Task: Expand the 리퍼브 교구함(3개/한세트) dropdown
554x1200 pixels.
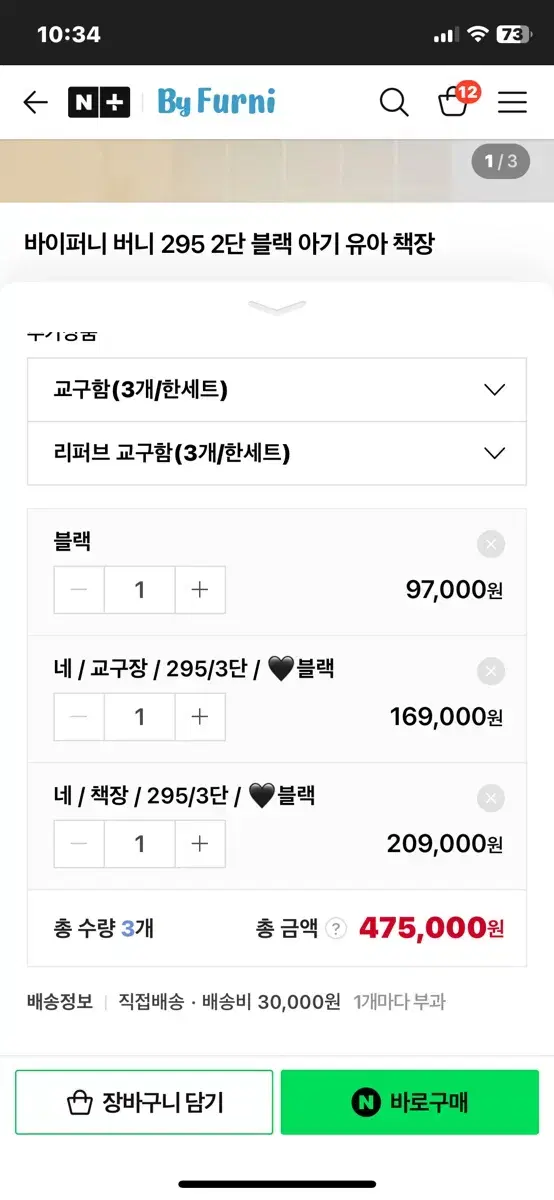Action: point(277,453)
